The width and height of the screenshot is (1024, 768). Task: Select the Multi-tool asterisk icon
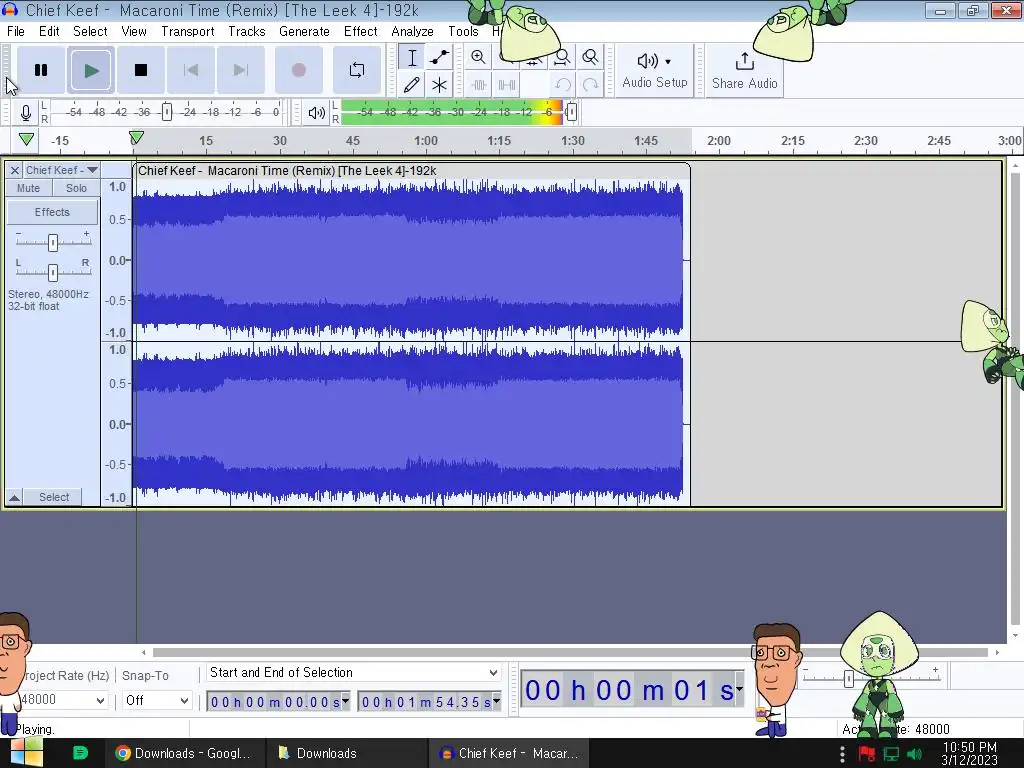440,85
